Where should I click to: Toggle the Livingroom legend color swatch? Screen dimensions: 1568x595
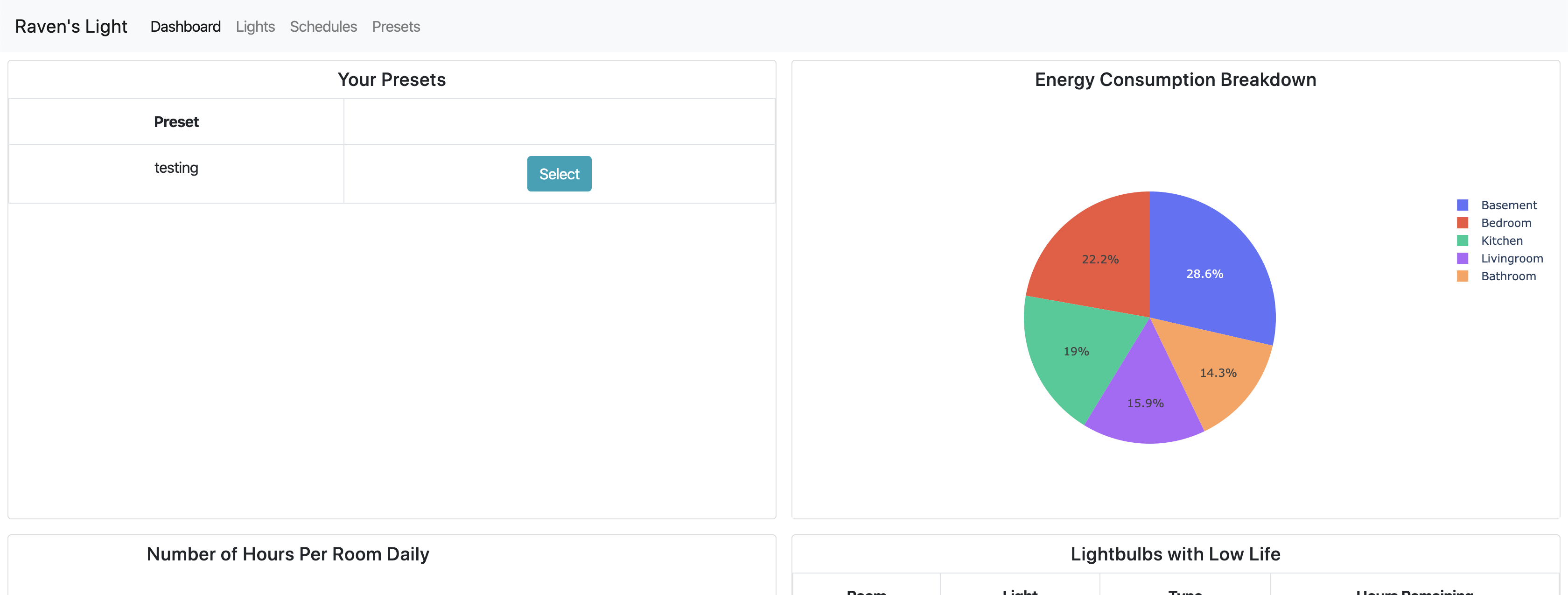[1462, 258]
